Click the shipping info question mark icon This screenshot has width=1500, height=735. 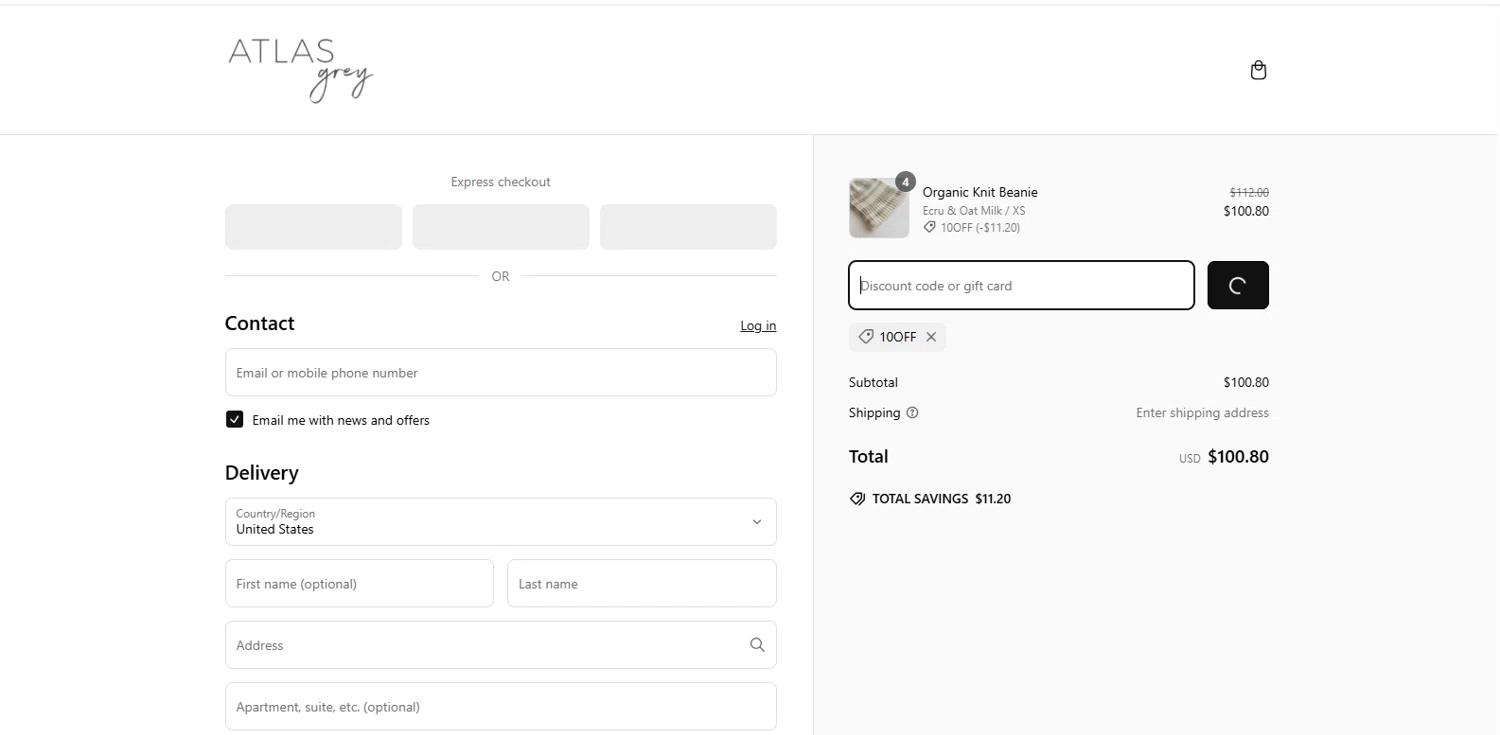click(912, 413)
